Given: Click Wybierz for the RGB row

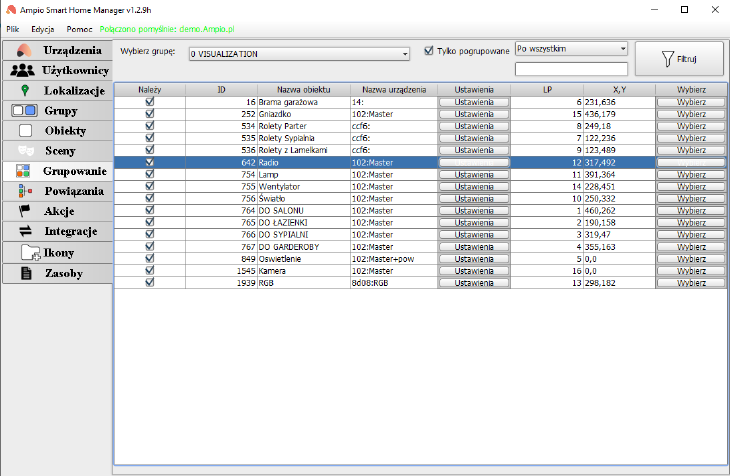Looking at the screenshot, I should point(691,283).
